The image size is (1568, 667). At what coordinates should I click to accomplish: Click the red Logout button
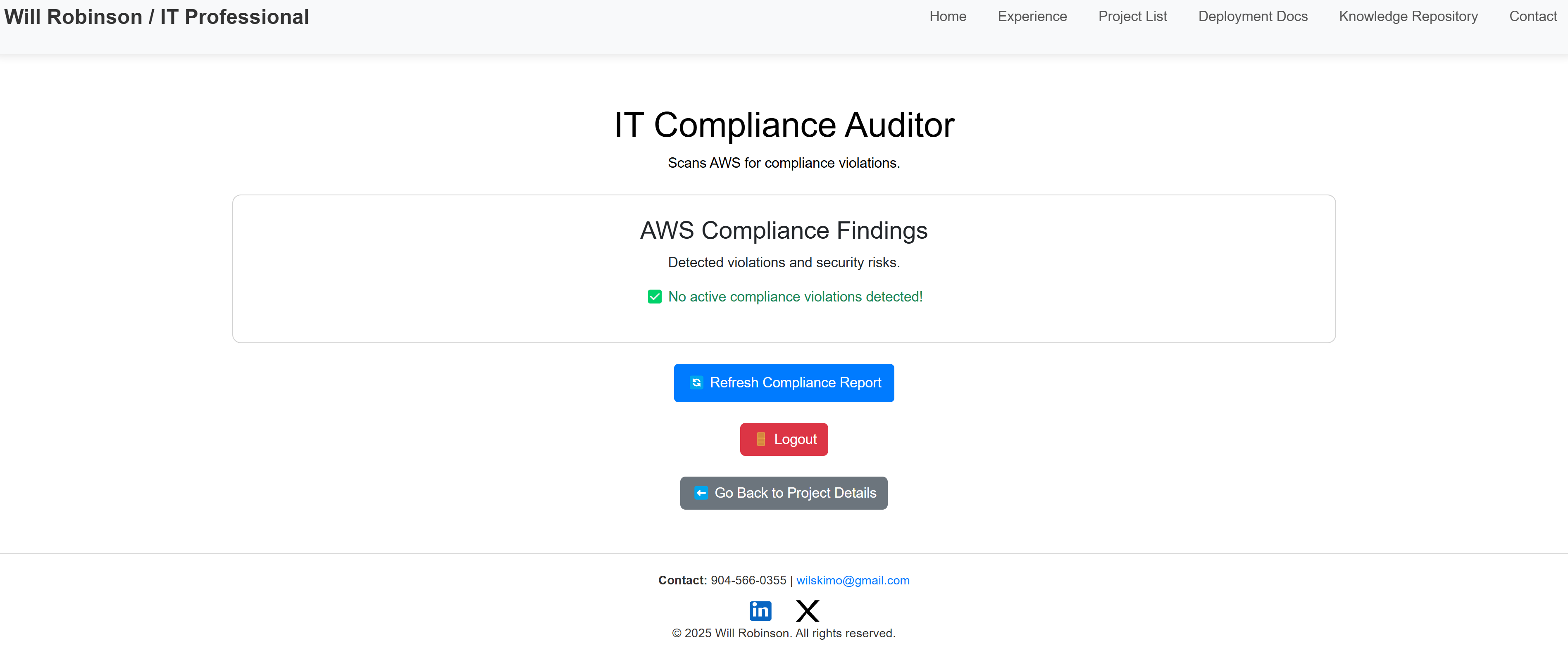pos(784,439)
